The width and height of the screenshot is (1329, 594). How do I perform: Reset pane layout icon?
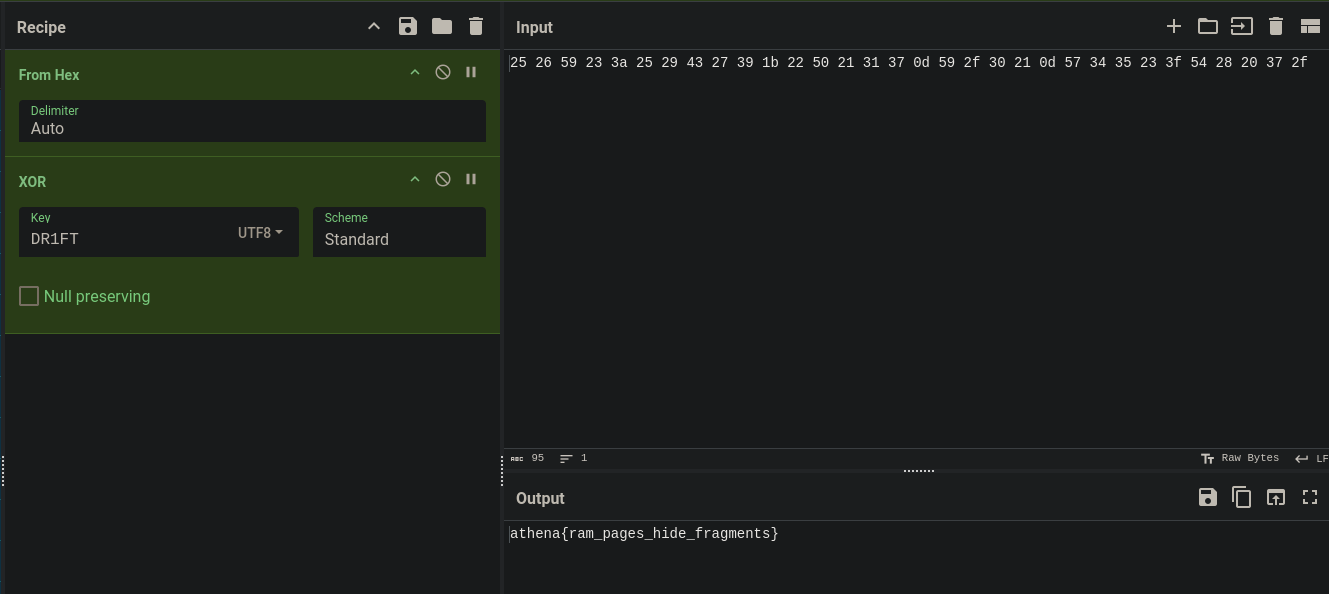(x=1310, y=27)
